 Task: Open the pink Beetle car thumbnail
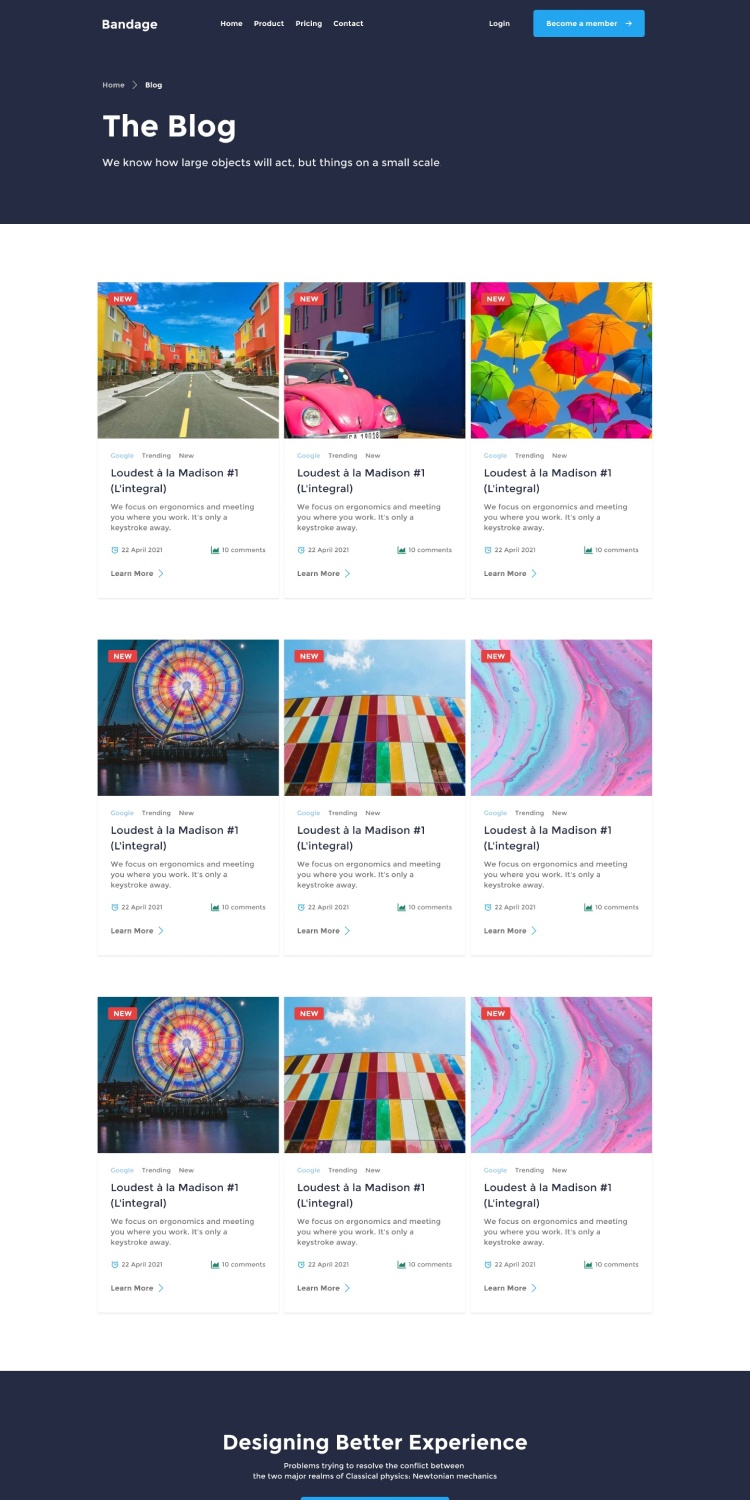pyautogui.click(x=374, y=360)
